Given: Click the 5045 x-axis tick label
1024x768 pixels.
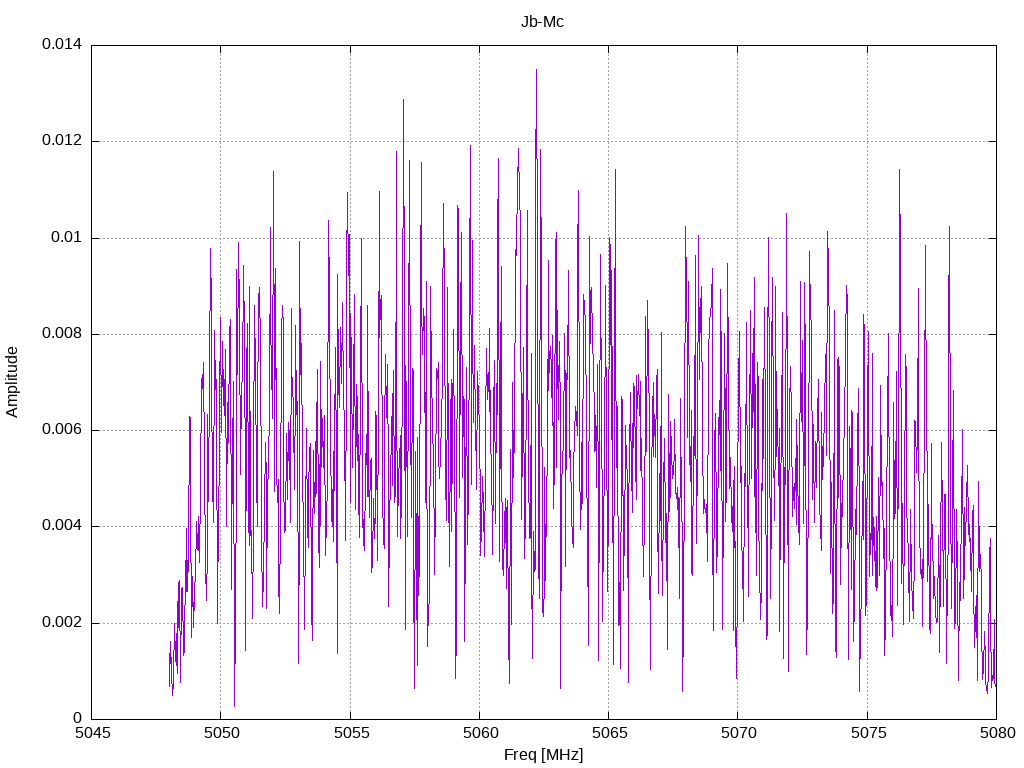Looking at the screenshot, I should [93, 733].
